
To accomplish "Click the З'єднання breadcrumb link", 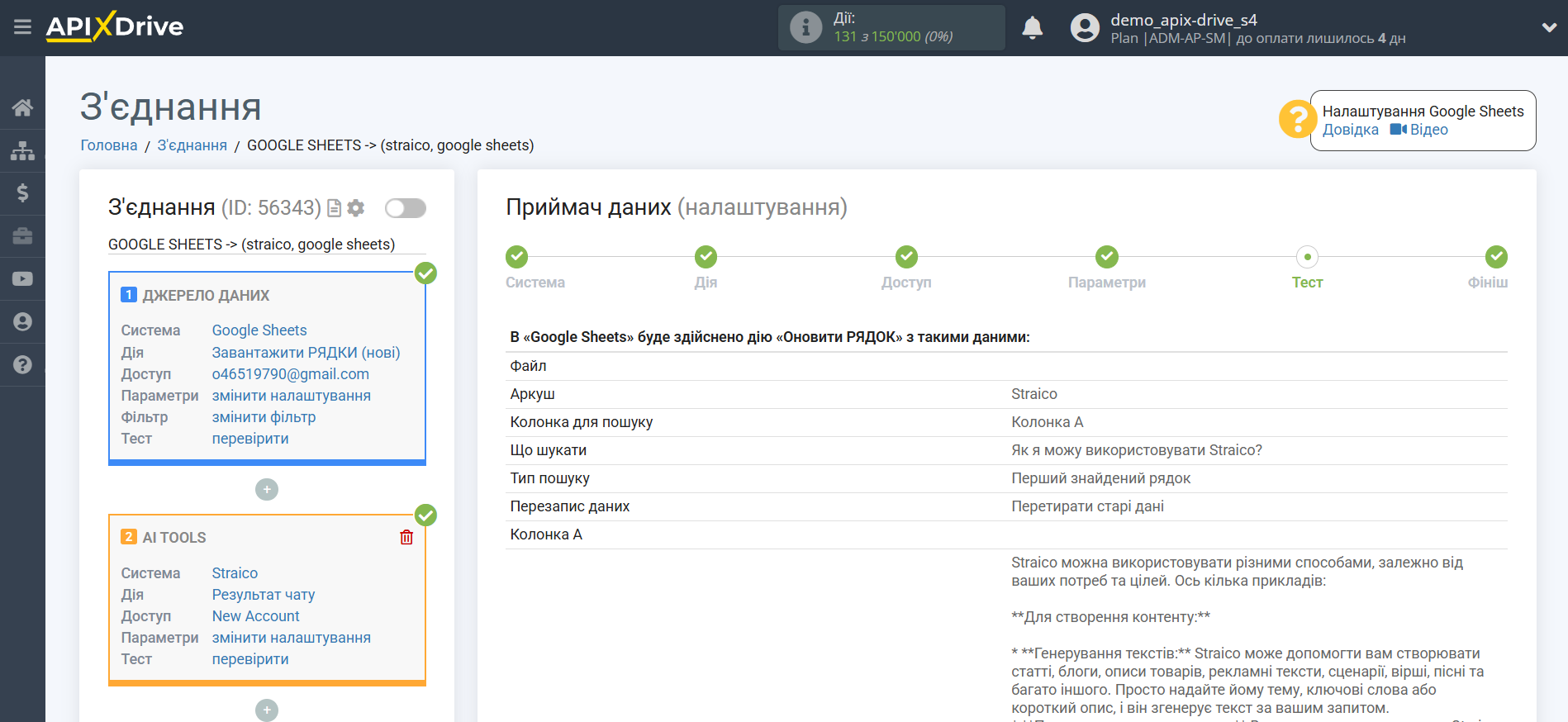I will click(192, 145).
